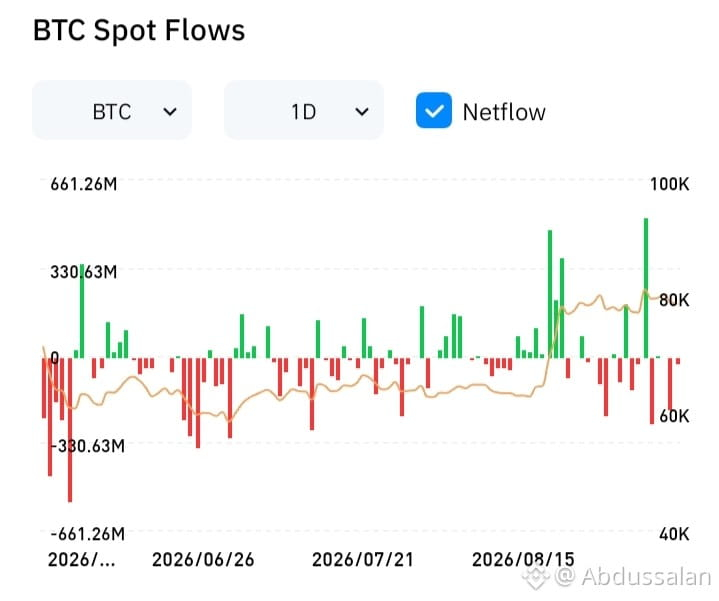Screen dimensions: 719x601
Task: Click the 2026/07/21 date axis label
Action: 363,559
